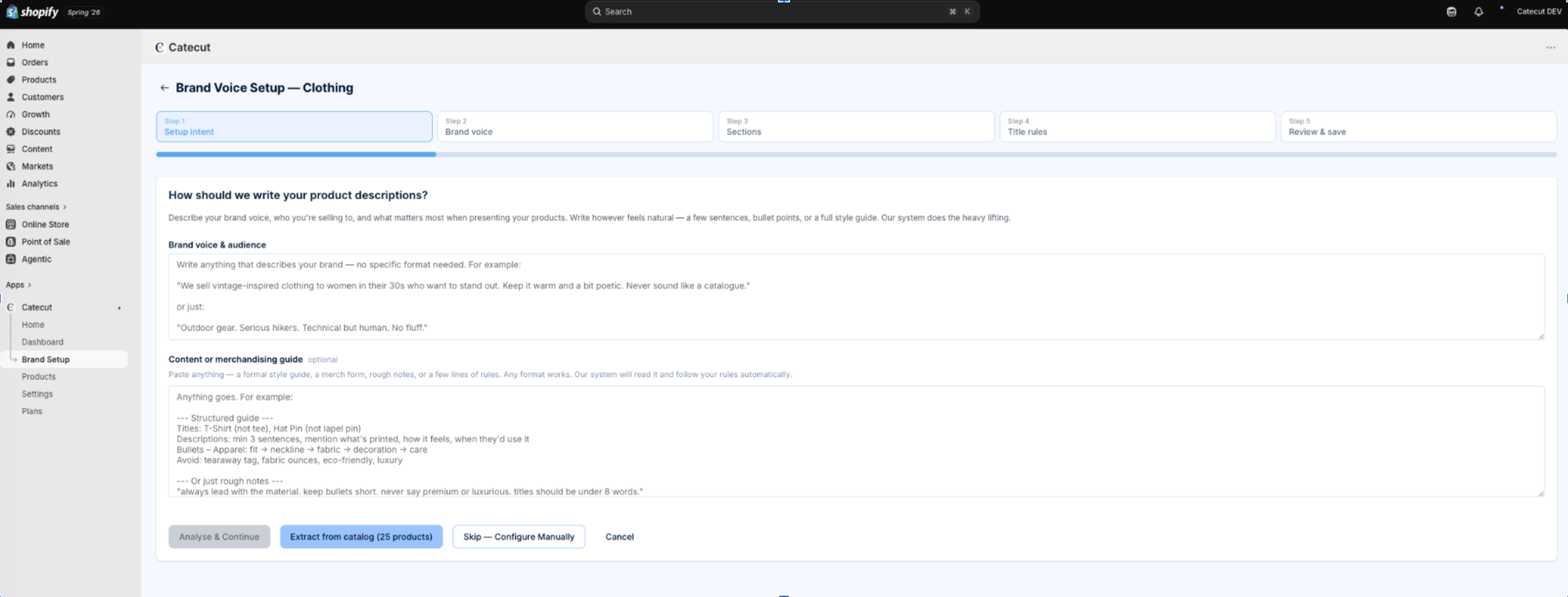
Task: Focus the Content or merchandising guide text area
Action: click(x=856, y=441)
